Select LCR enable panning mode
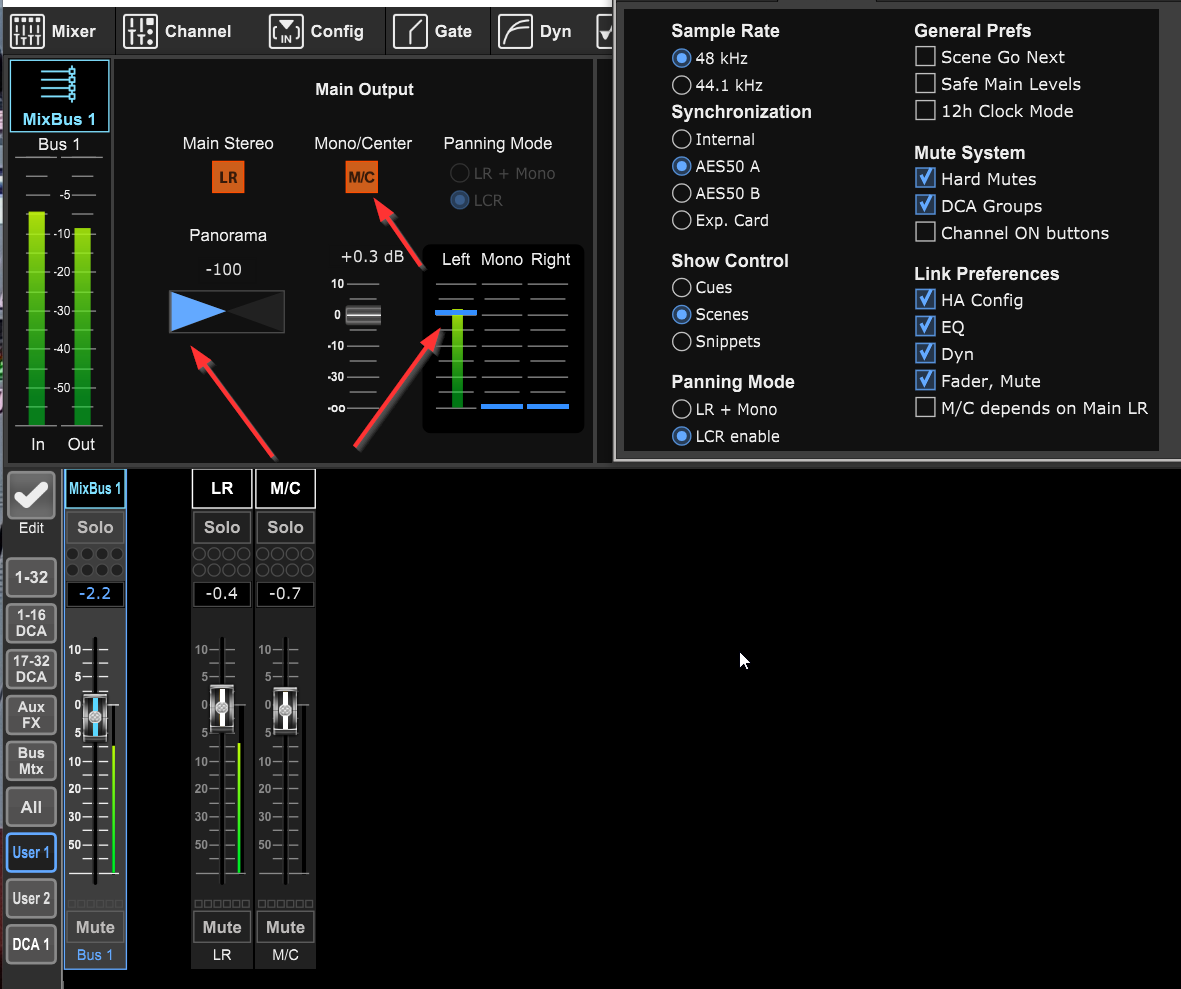This screenshot has height=989, width=1181. pos(725,437)
